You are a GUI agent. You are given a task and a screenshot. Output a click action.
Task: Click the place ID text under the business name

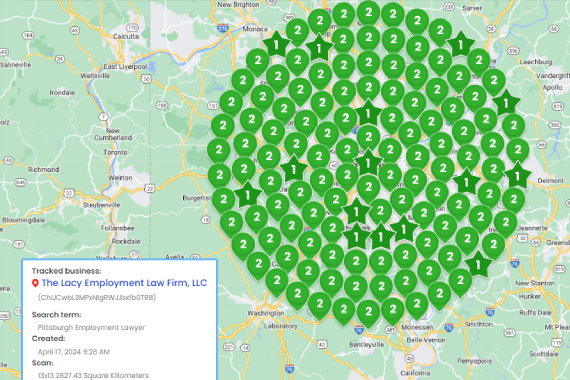coord(97,297)
